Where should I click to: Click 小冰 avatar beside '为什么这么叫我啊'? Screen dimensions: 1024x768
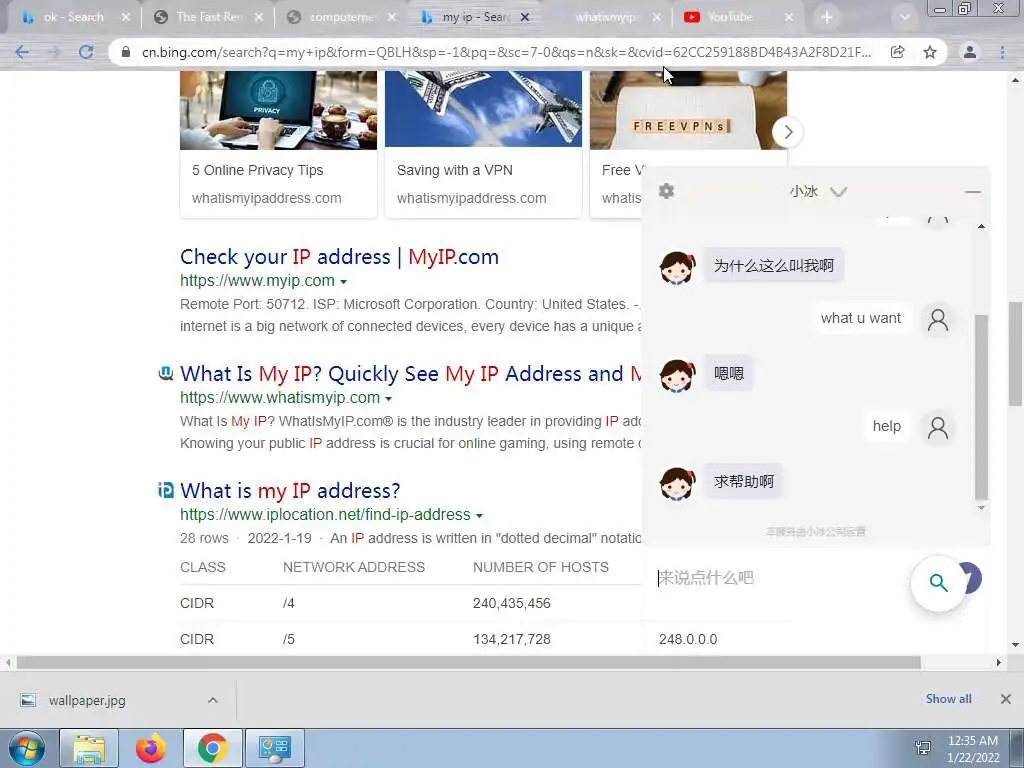(677, 267)
